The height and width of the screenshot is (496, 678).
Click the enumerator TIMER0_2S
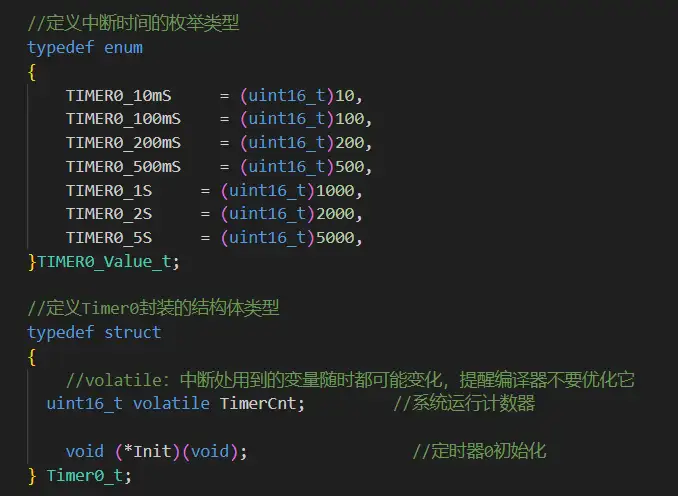click(109, 214)
